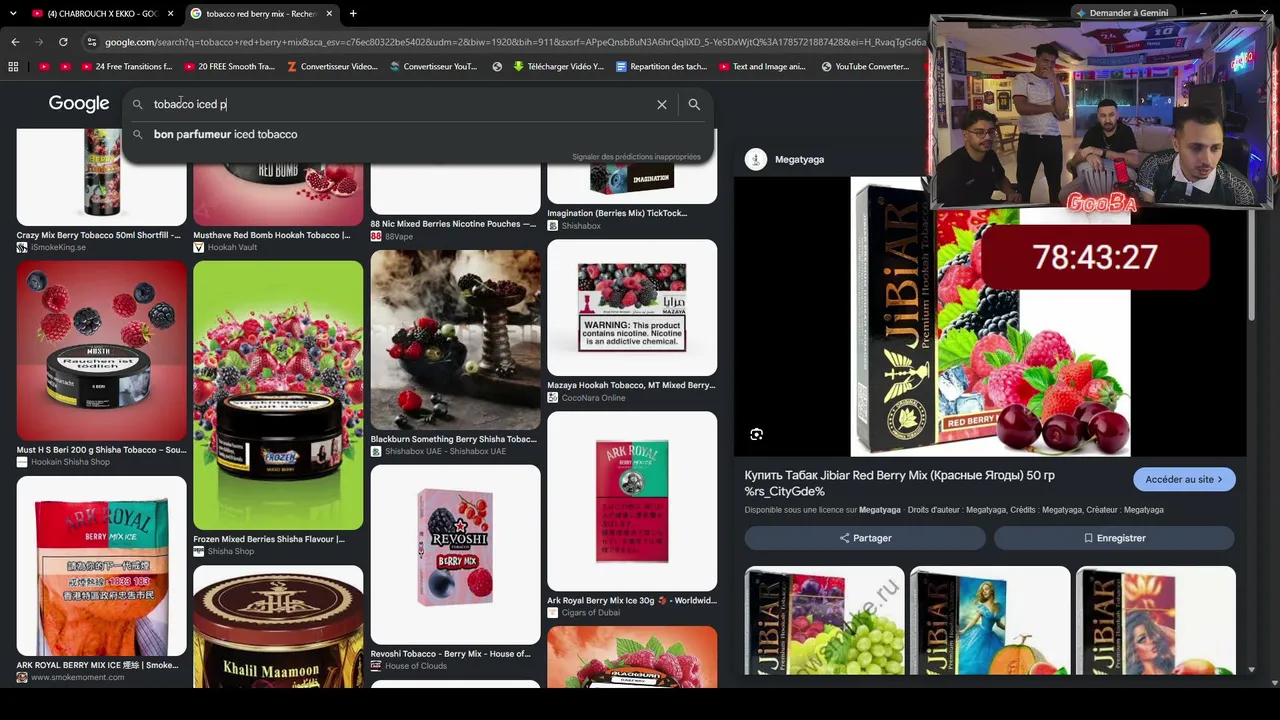The height and width of the screenshot is (720, 1280).
Task: Open the Megatyaga source name
Action: tap(799, 159)
